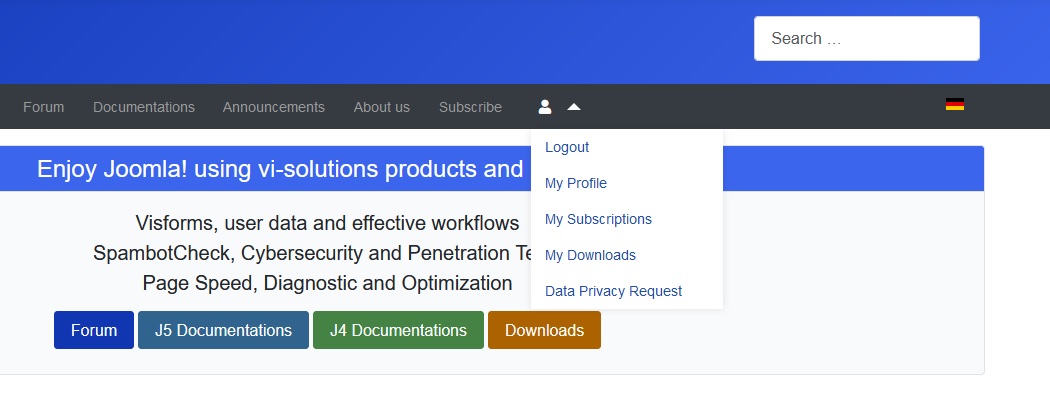Open the Documentations nav menu item
Screen dimensions: 1050x393
[143, 107]
